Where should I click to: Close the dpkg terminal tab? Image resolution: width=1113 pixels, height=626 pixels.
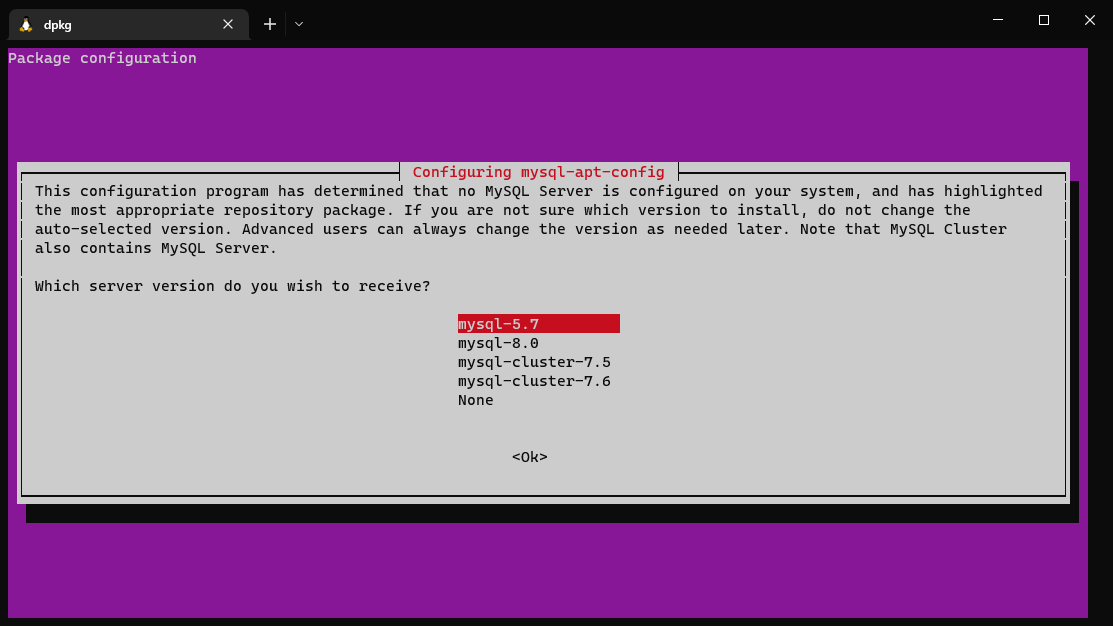[228, 23]
